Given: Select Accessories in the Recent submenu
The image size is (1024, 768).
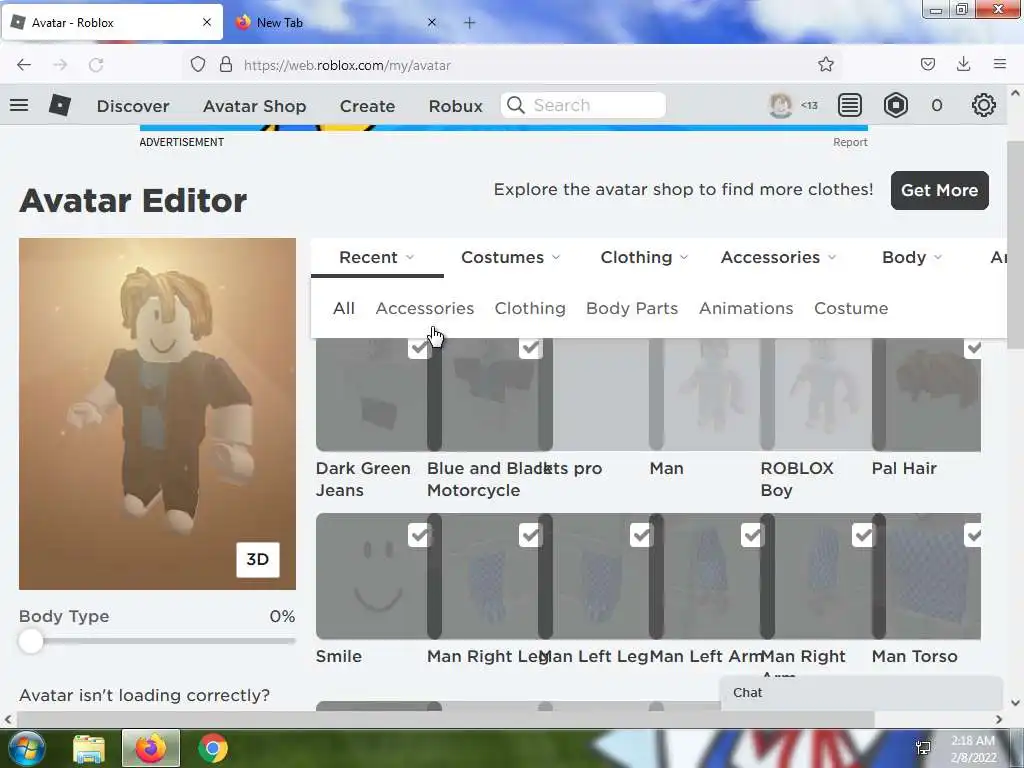Looking at the screenshot, I should [x=424, y=308].
